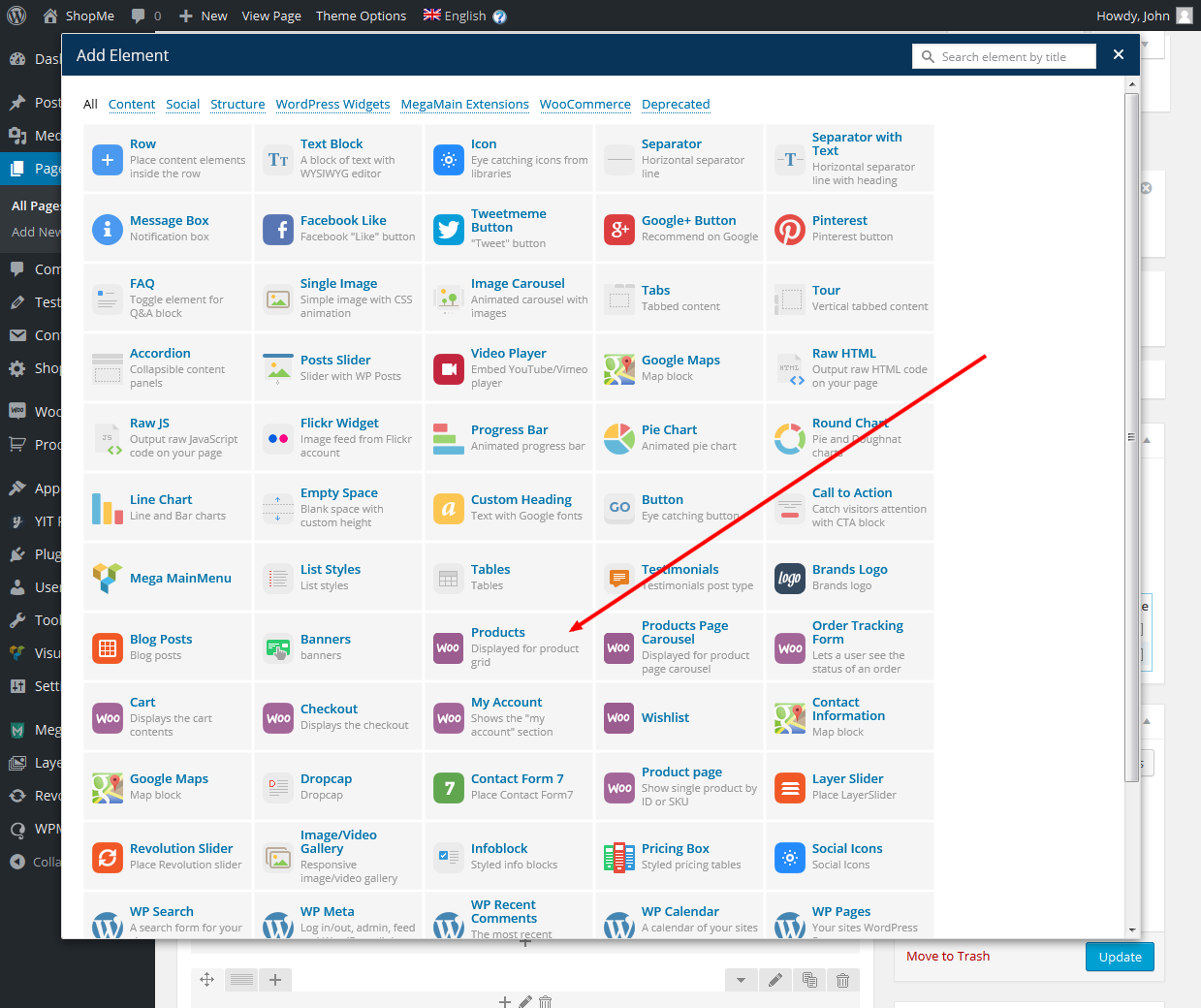1201x1008 pixels.
Task: Switch to the Social filter tab
Action: pyautogui.click(x=182, y=105)
